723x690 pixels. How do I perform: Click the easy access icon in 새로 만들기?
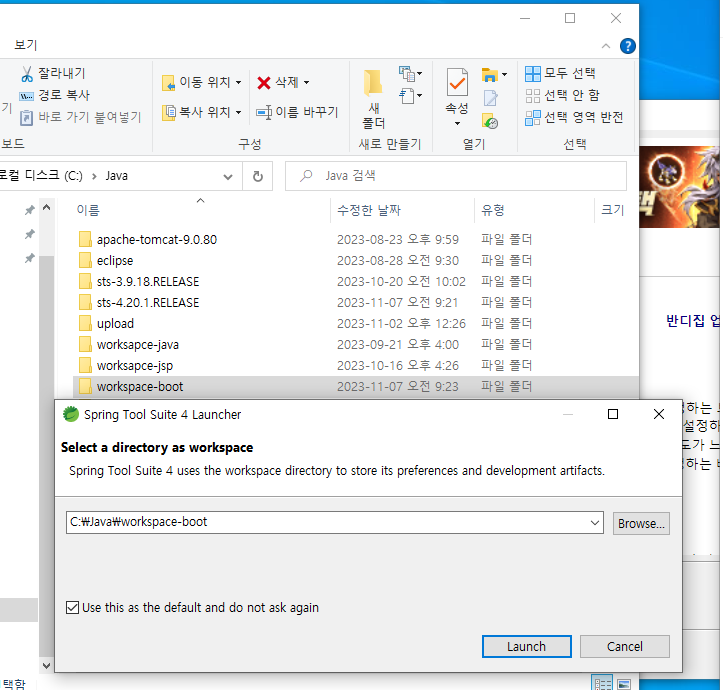(x=407, y=96)
